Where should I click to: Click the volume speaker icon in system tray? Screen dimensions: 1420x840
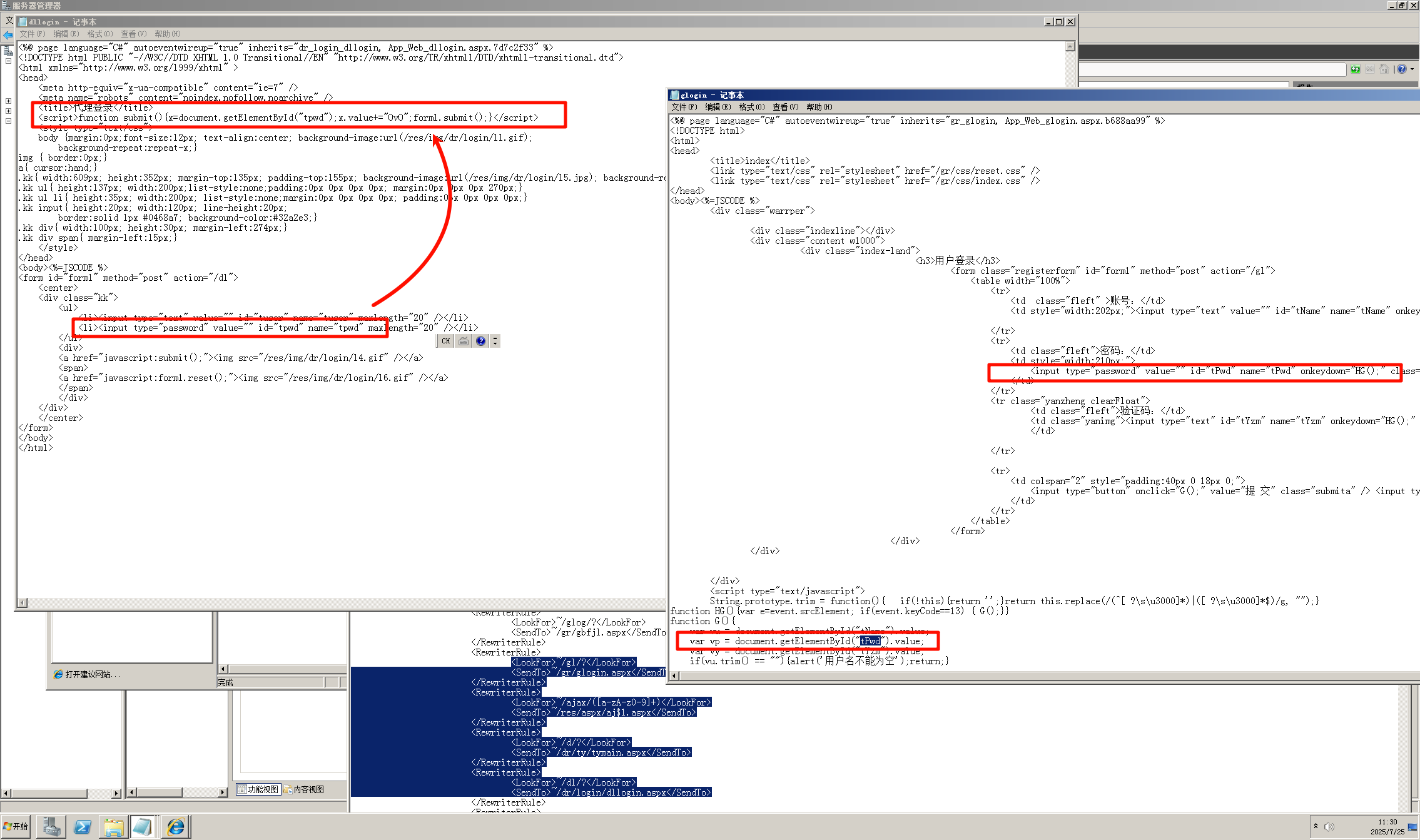(x=1329, y=827)
